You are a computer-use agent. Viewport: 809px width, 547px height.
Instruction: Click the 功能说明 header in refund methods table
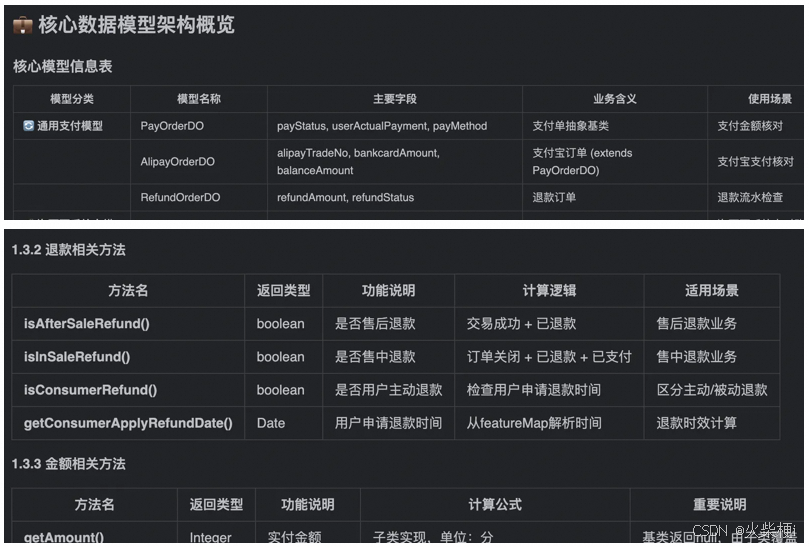point(388,291)
